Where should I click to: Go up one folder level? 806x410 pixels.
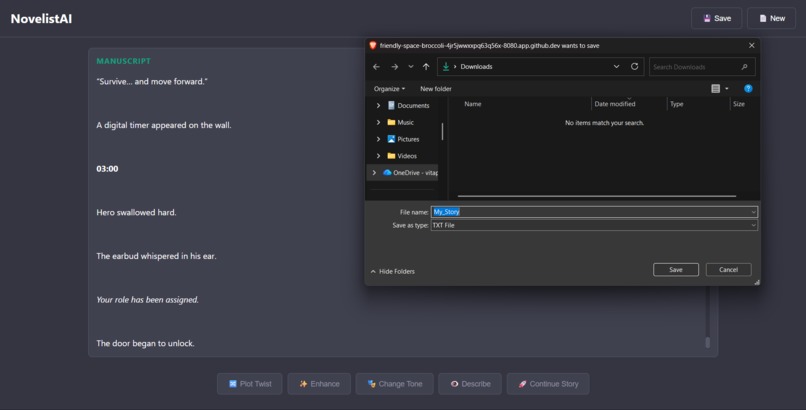(426, 67)
